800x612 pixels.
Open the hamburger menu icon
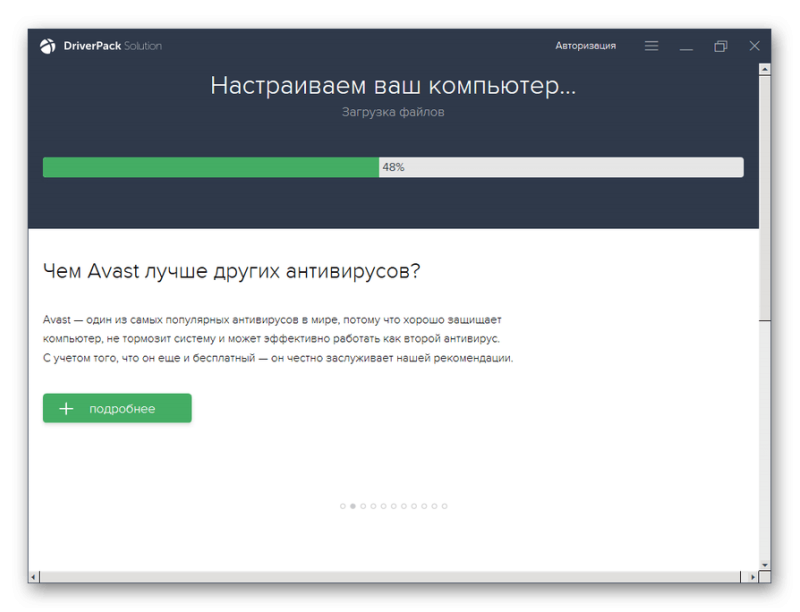click(x=651, y=46)
